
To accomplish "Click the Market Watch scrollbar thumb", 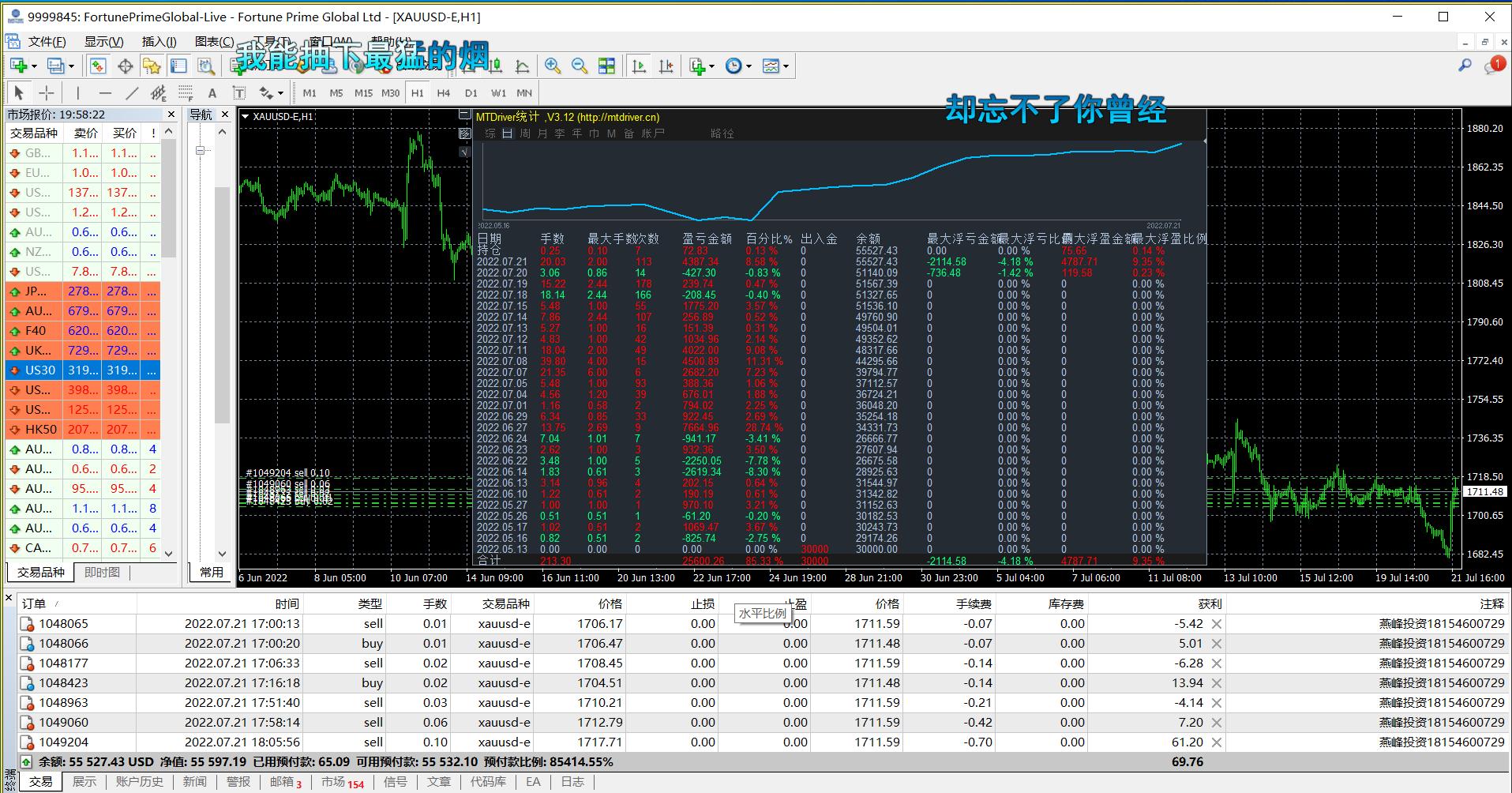I will [169, 197].
